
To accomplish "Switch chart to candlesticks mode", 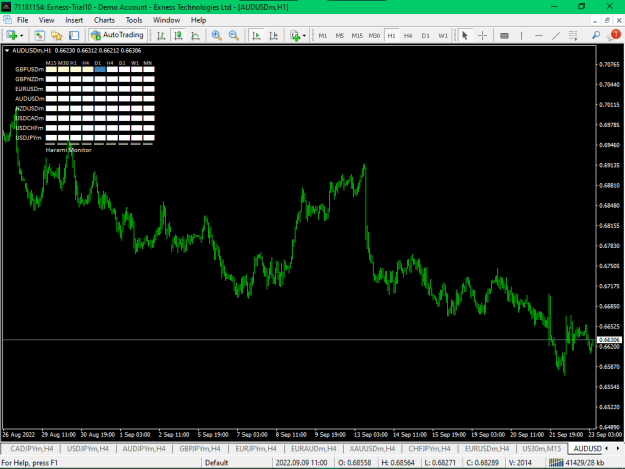I will pyautogui.click(x=178, y=35).
